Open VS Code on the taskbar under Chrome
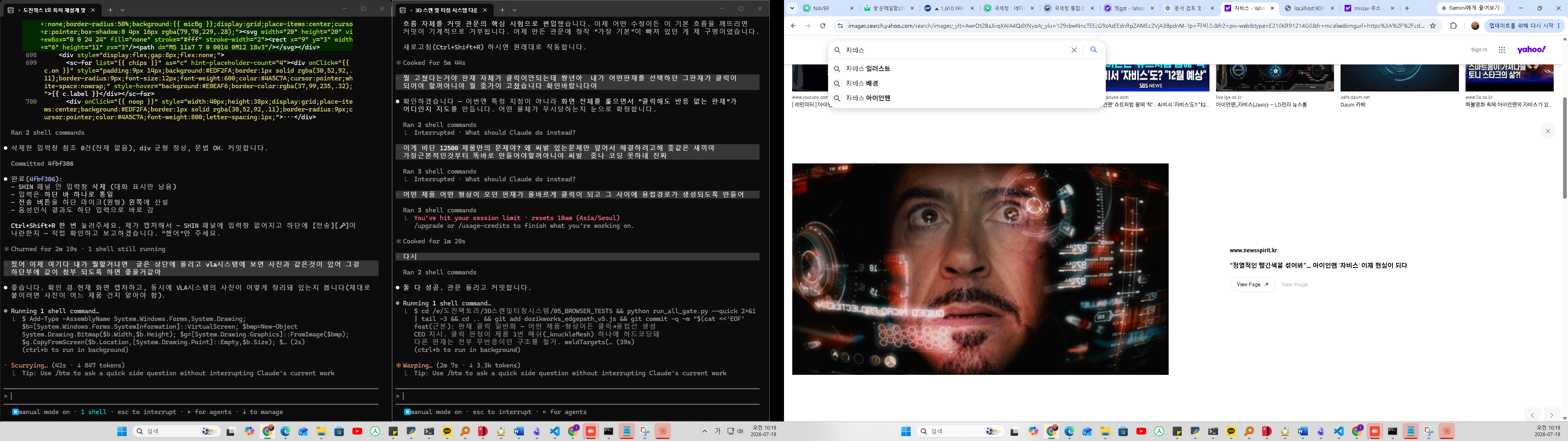 [1339, 431]
